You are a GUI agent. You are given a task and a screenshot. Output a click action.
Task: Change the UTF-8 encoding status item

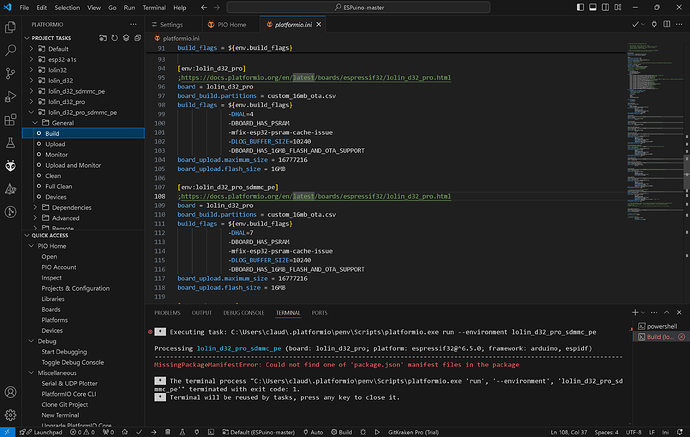[x=634, y=432]
